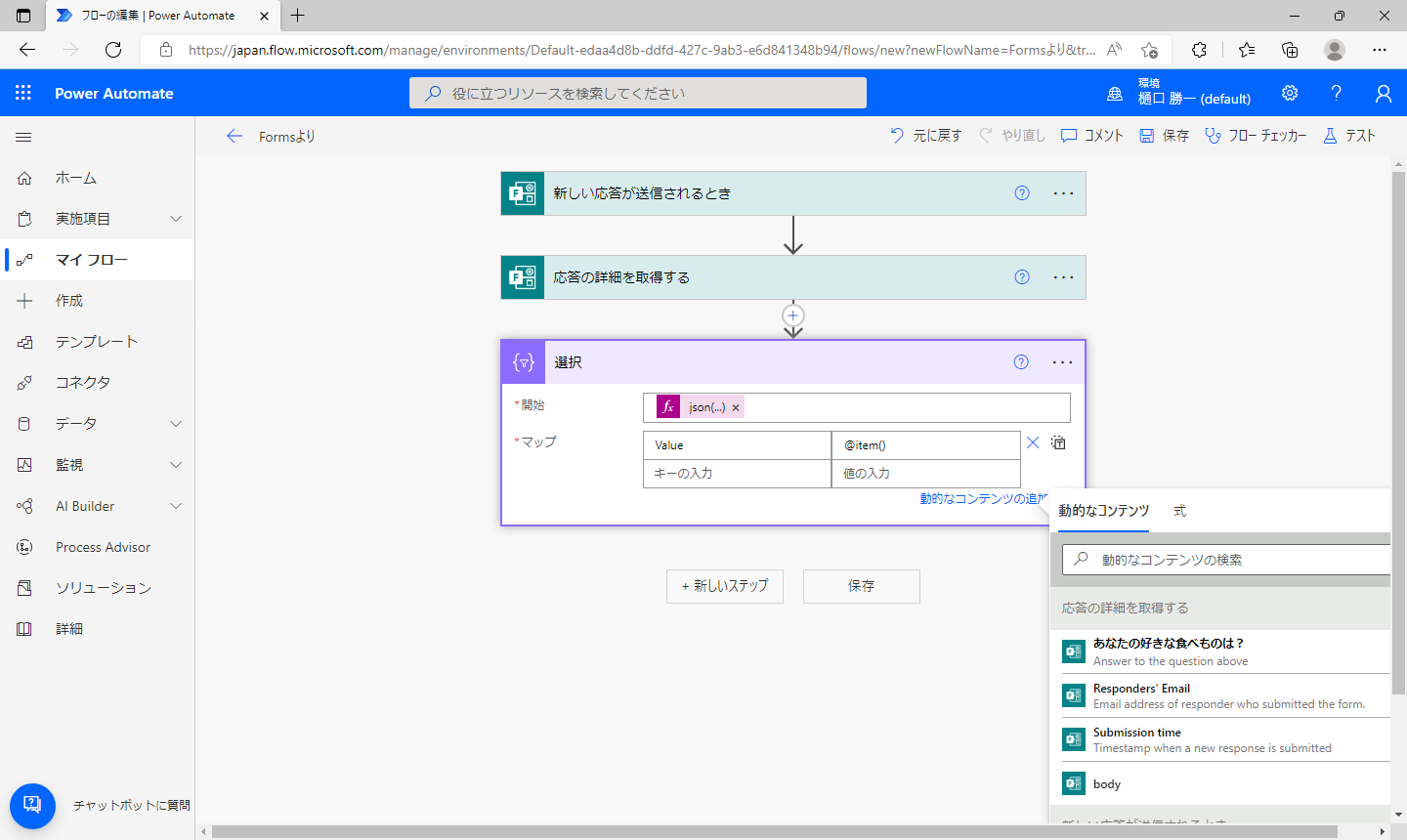Open the more menu for 新しい応答が送信されるとき
The height and width of the screenshot is (840, 1407).
(x=1063, y=193)
